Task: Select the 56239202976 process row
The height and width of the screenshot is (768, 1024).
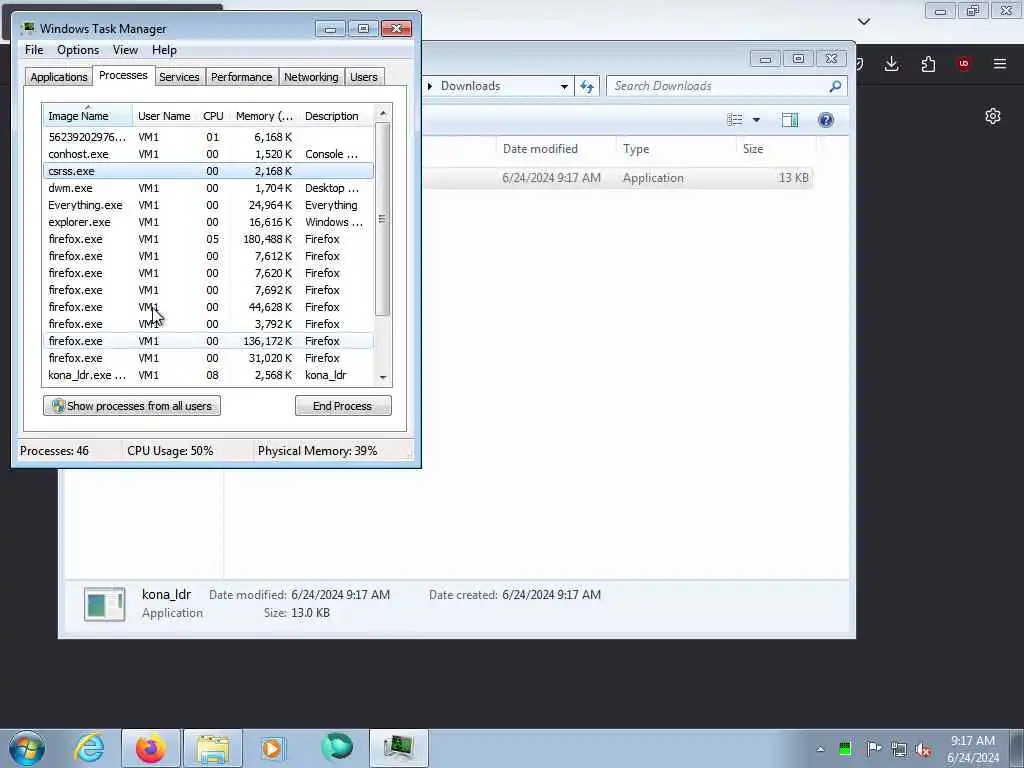Action: click(x=209, y=137)
